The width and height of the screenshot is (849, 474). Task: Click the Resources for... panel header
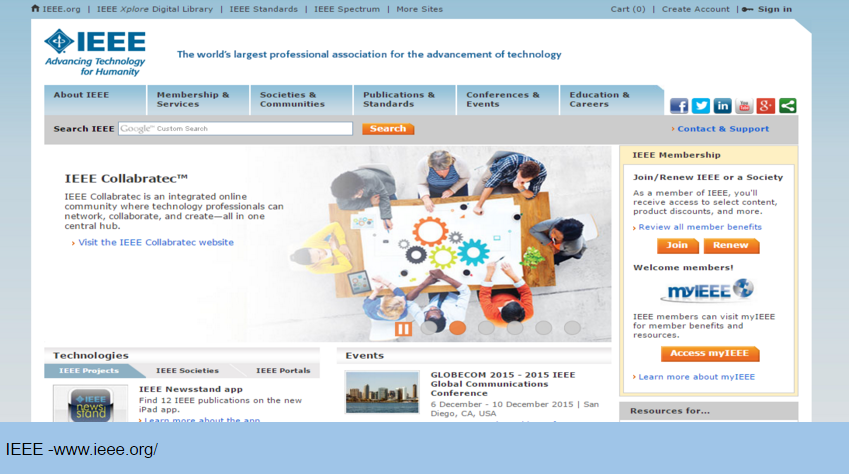pos(709,411)
